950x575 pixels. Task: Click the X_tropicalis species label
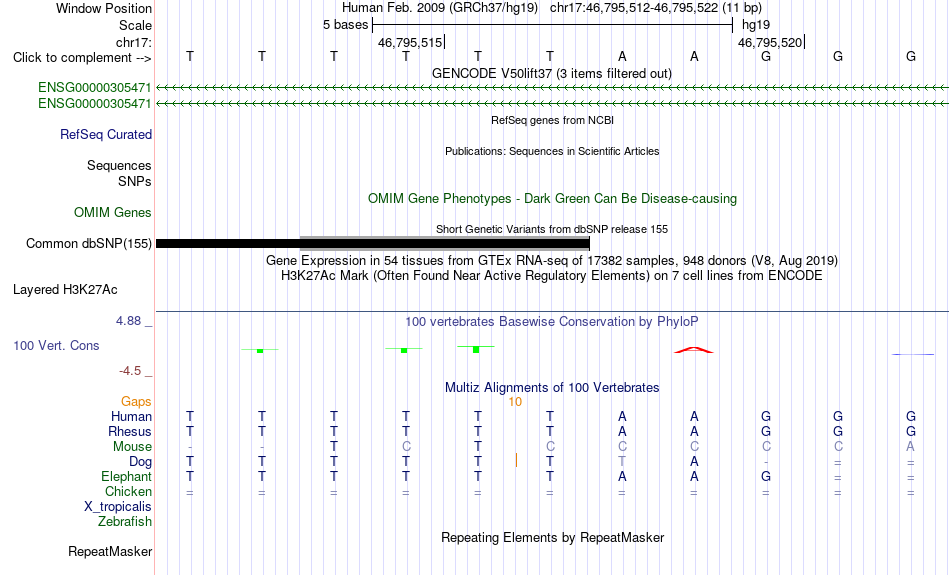coord(118,507)
